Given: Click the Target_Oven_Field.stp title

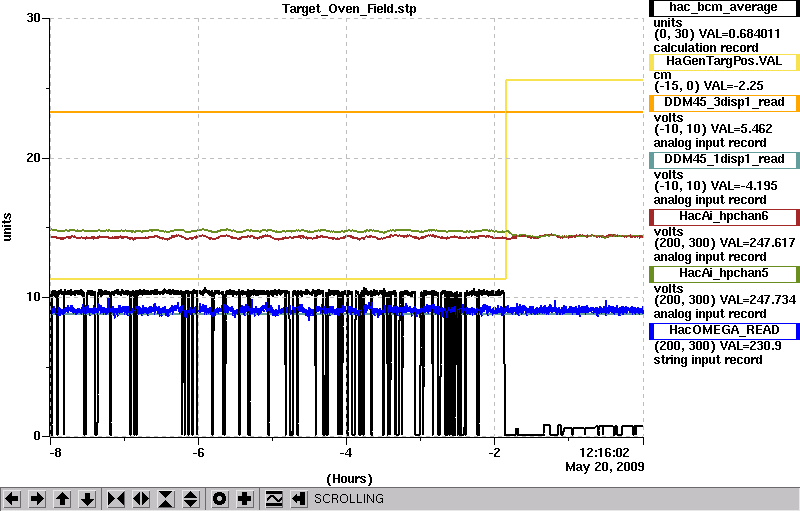Looking at the screenshot, I should tap(349, 9).
